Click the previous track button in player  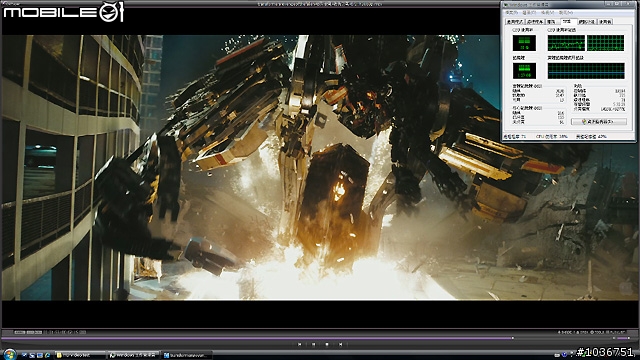pos(300,344)
